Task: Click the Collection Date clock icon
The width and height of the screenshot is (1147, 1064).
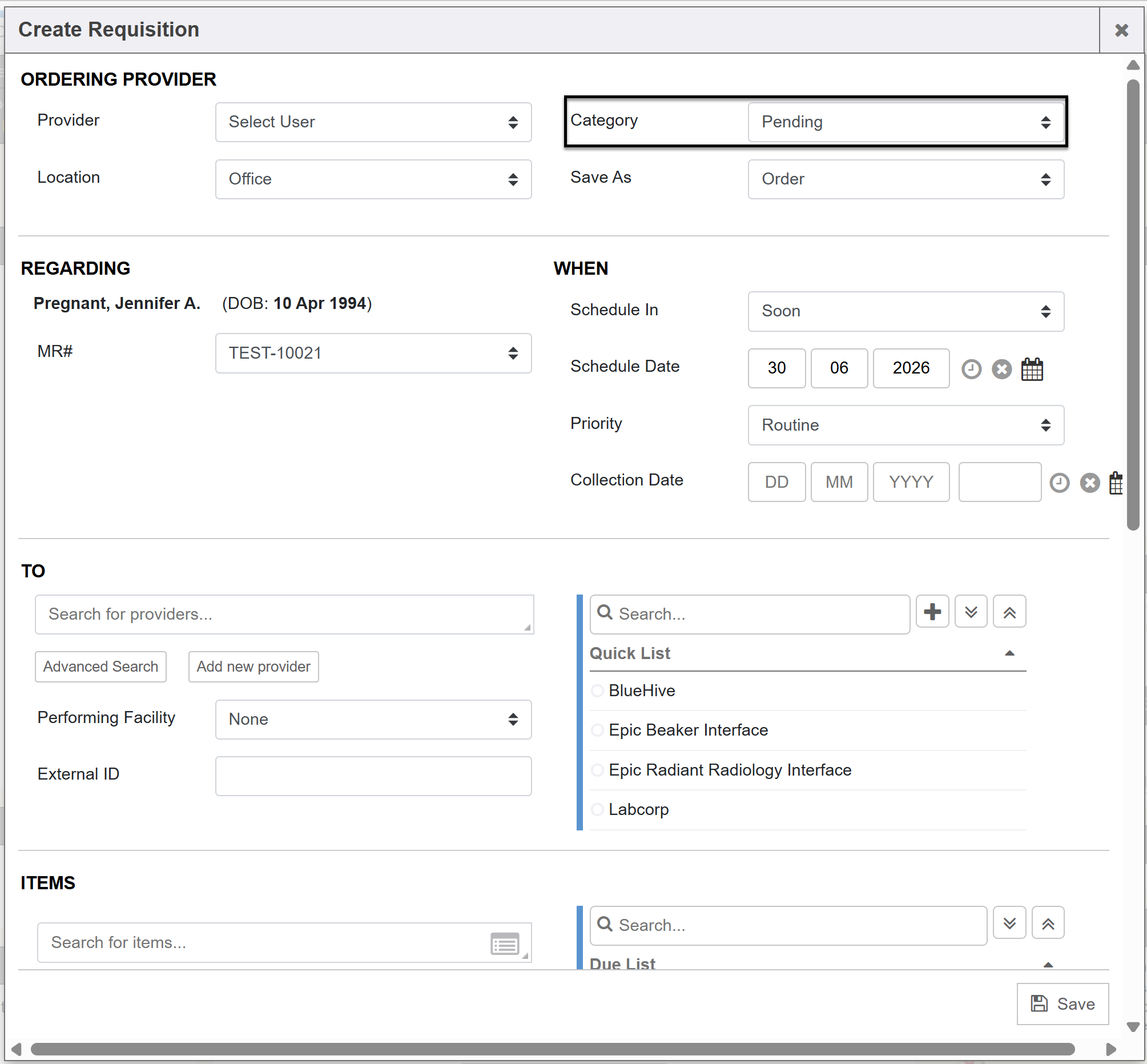Action: coord(1059,483)
